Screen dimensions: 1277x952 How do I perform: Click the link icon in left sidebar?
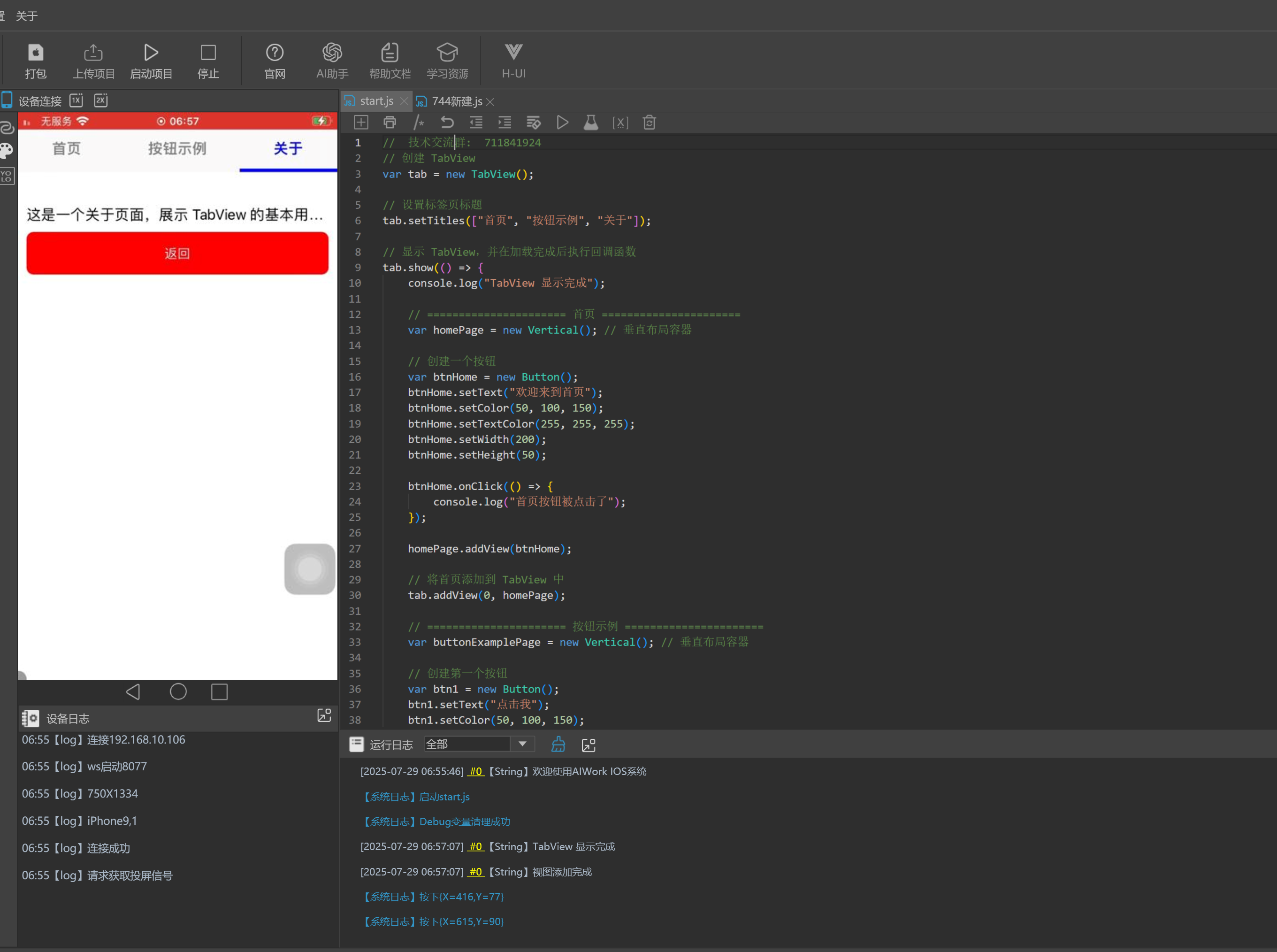[x=7, y=127]
